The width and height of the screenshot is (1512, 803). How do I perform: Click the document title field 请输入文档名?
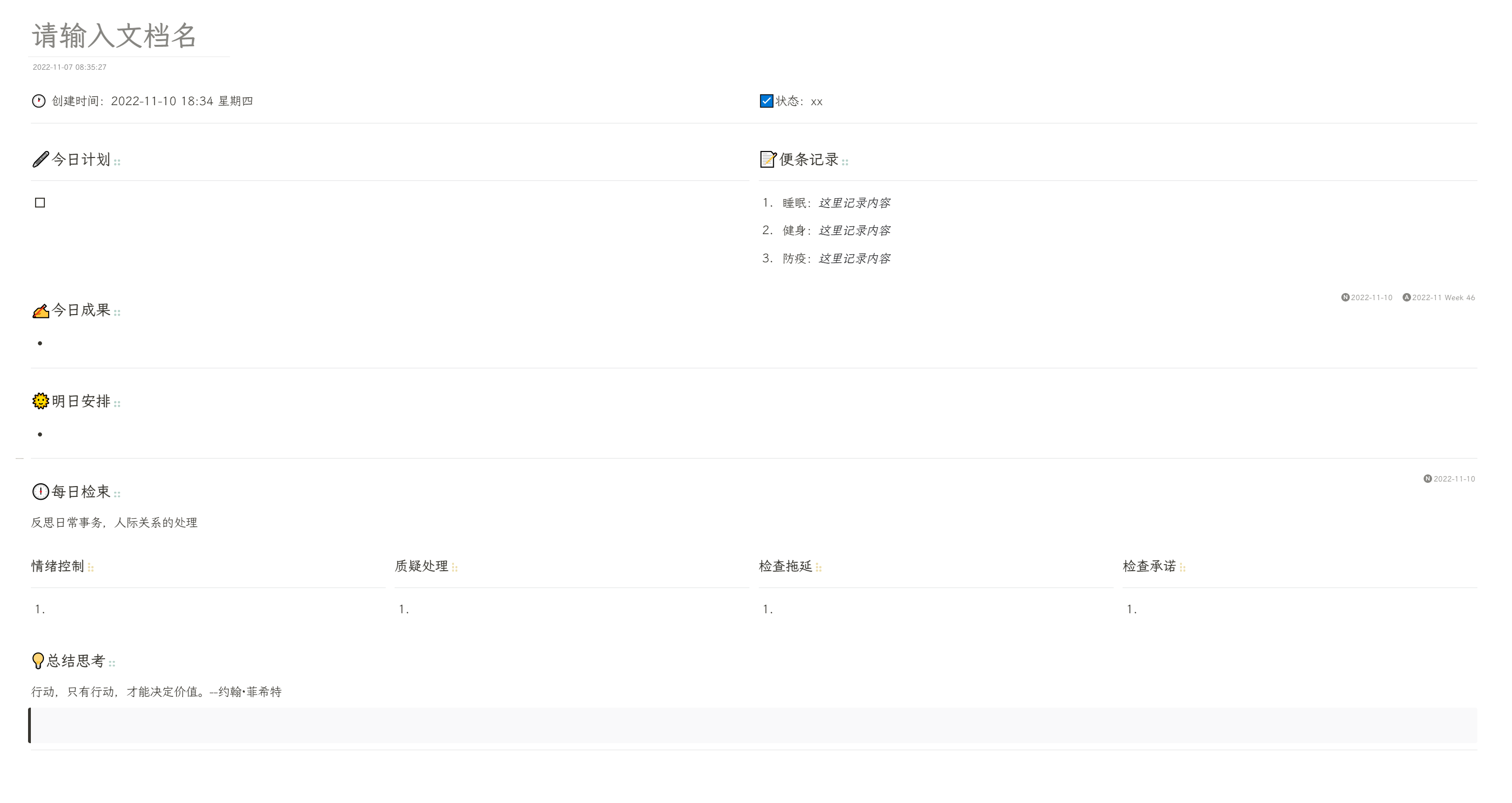[115, 36]
